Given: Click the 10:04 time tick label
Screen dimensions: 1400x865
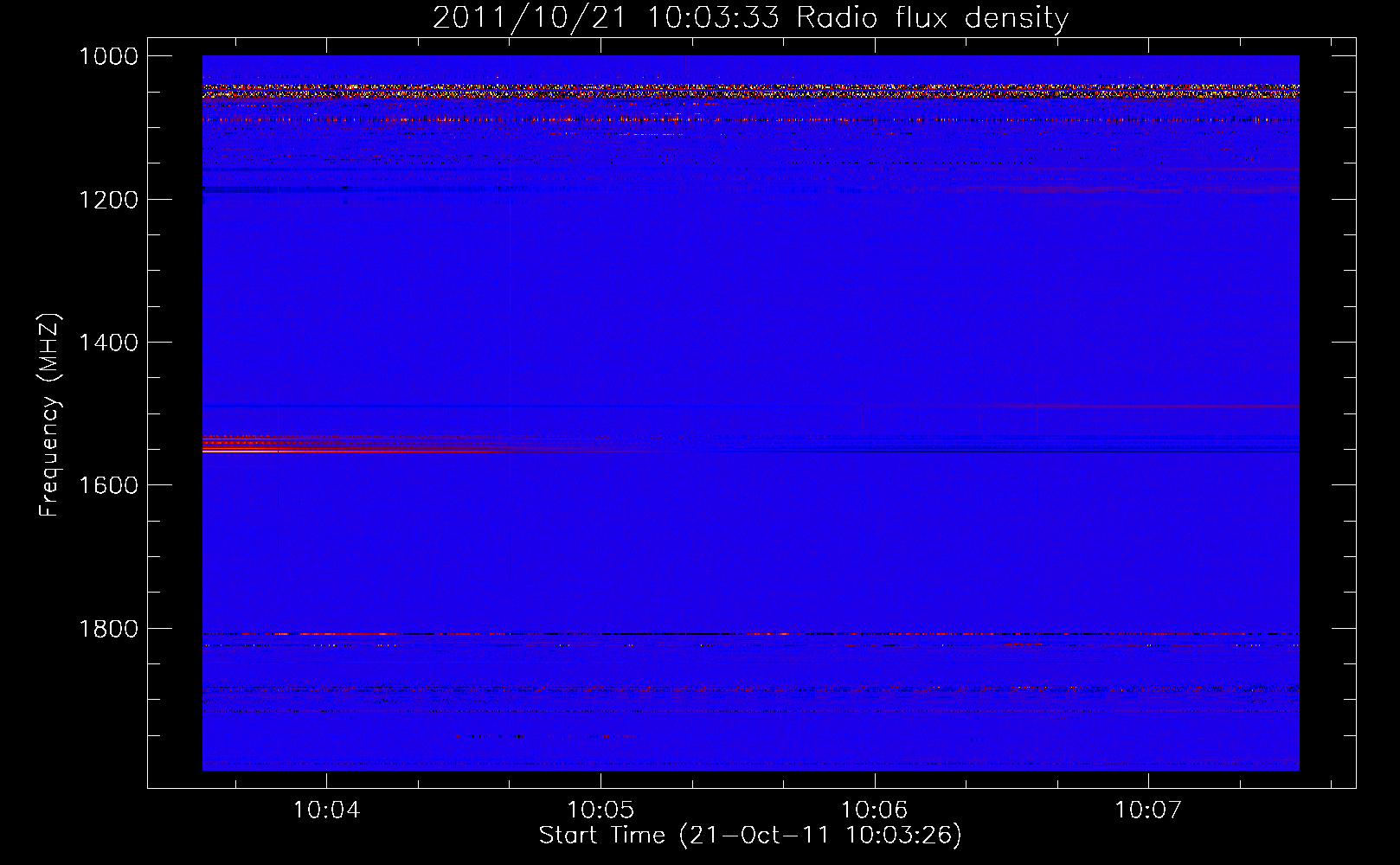Looking at the screenshot, I should click(x=326, y=810).
